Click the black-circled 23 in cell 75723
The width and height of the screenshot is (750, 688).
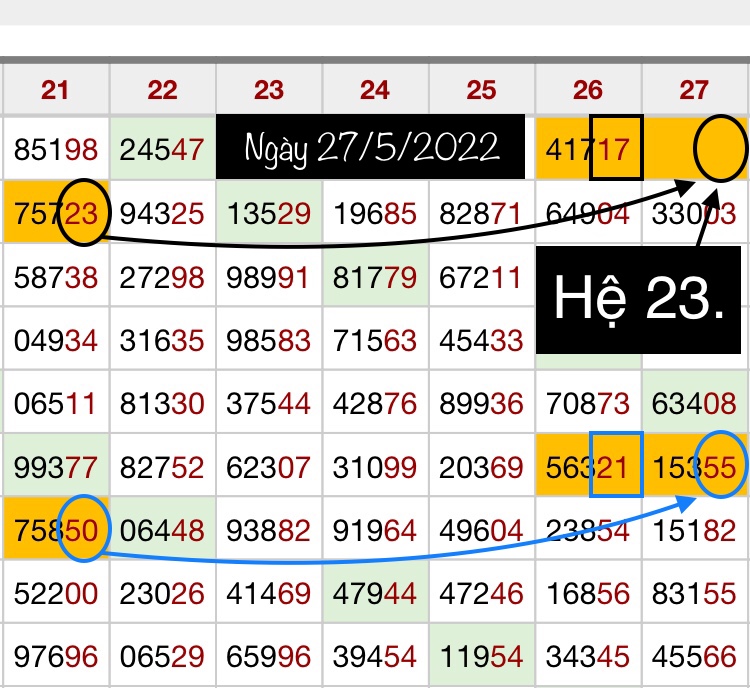tap(84, 213)
